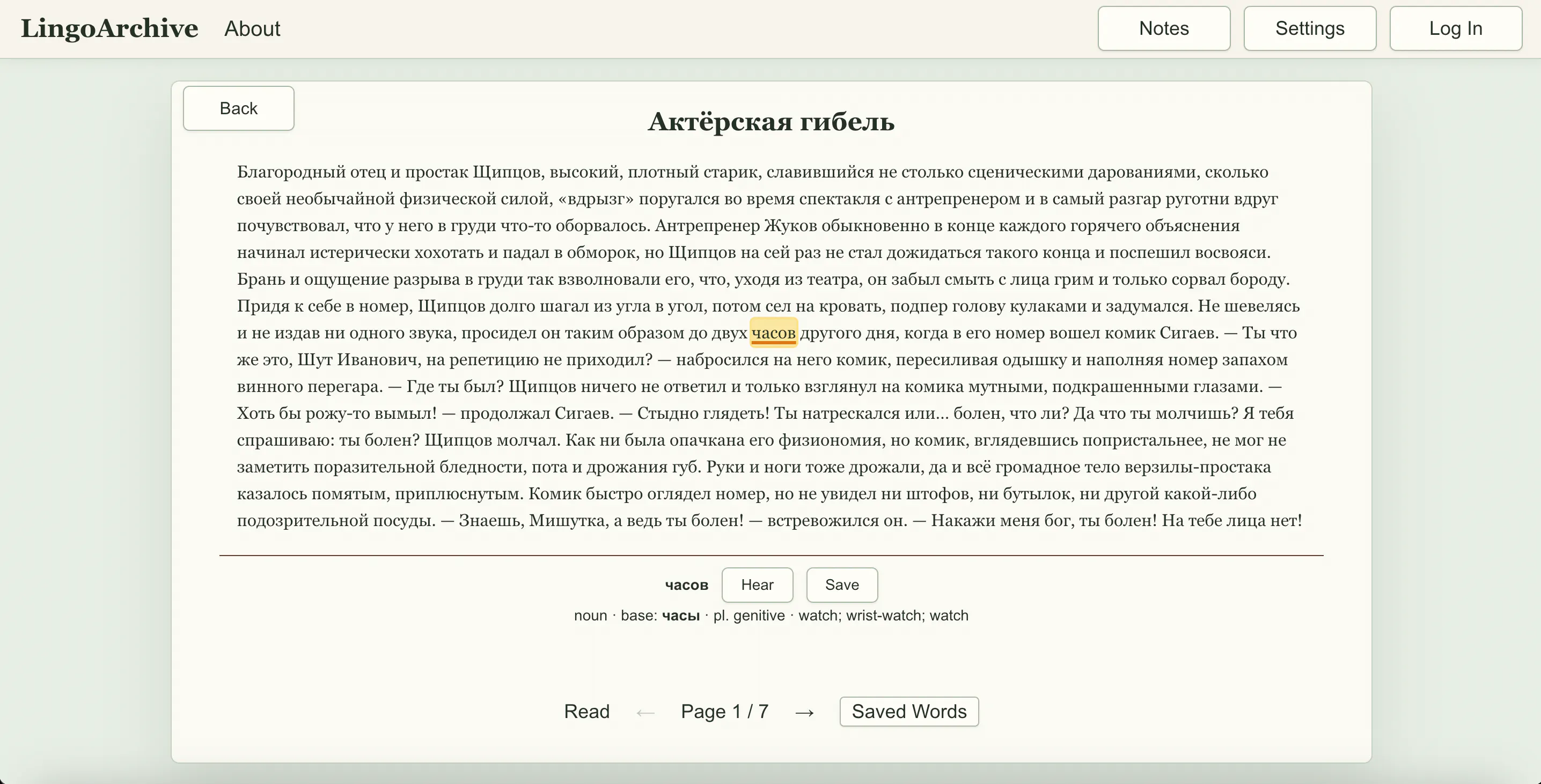Go to previous page arrow

click(x=645, y=712)
